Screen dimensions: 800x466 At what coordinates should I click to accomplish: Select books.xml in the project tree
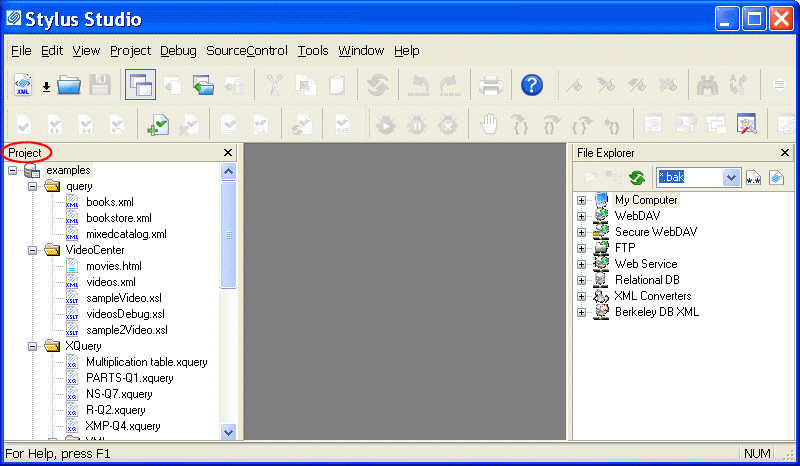pyautogui.click(x=108, y=202)
